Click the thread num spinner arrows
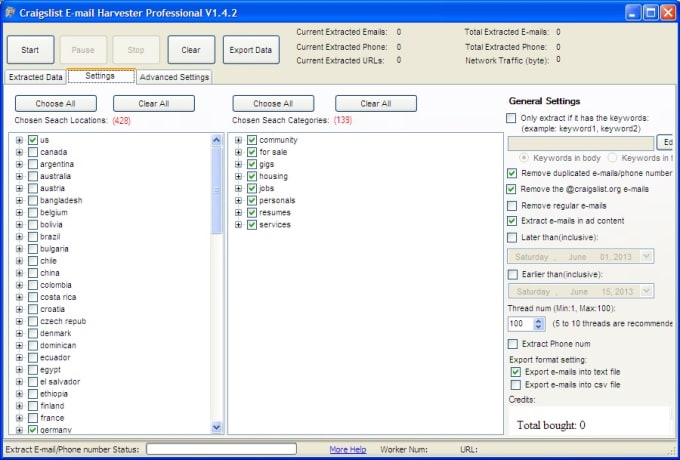The image size is (680, 460). (x=539, y=323)
